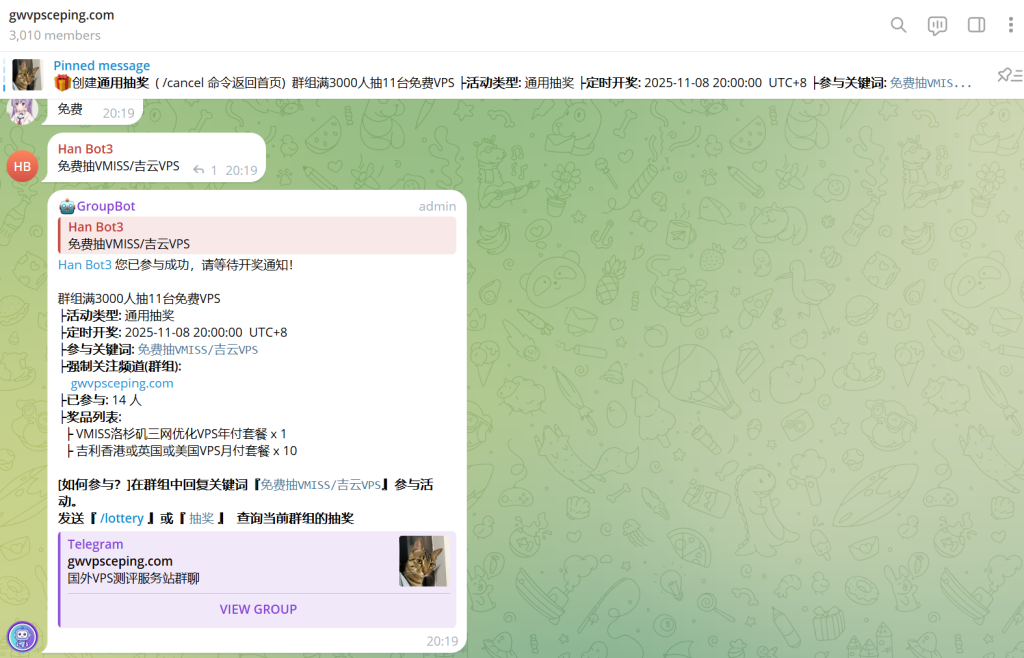Click the 免费抽VMISS/吉云VPS keyword link

[x=198, y=349]
